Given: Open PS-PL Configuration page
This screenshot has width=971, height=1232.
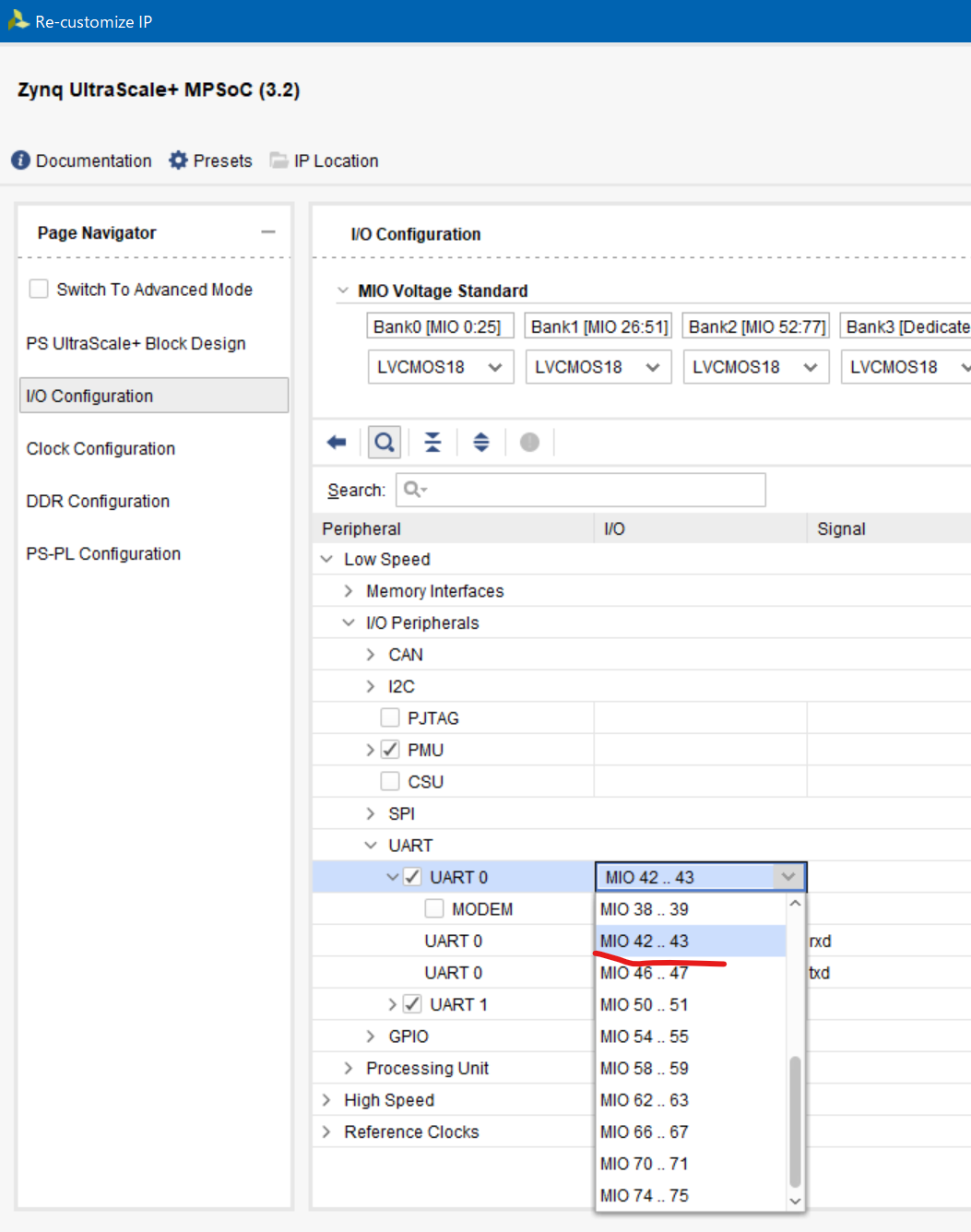Looking at the screenshot, I should coord(103,553).
